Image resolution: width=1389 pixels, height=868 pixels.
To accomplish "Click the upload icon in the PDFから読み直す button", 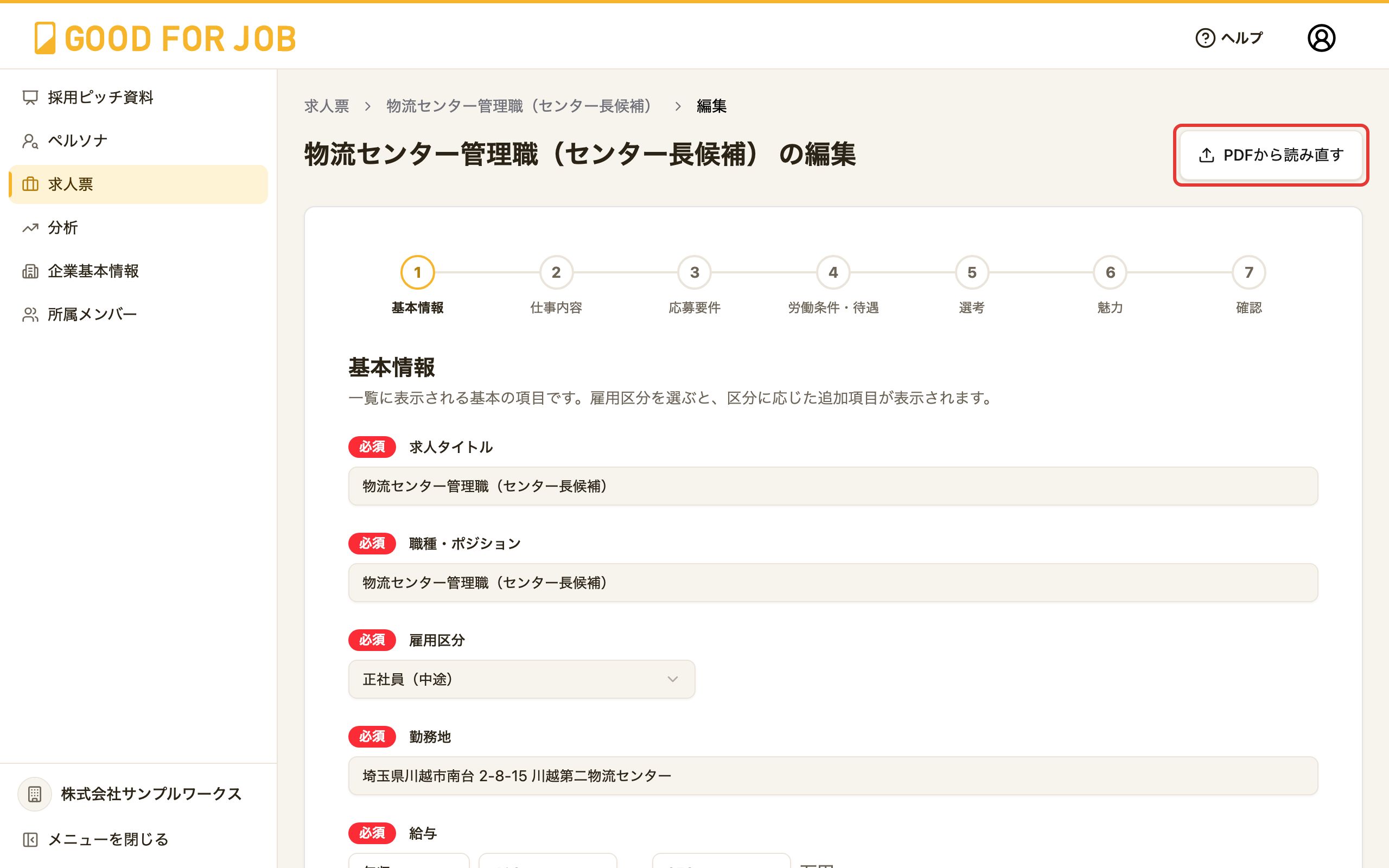I will pyautogui.click(x=1207, y=155).
